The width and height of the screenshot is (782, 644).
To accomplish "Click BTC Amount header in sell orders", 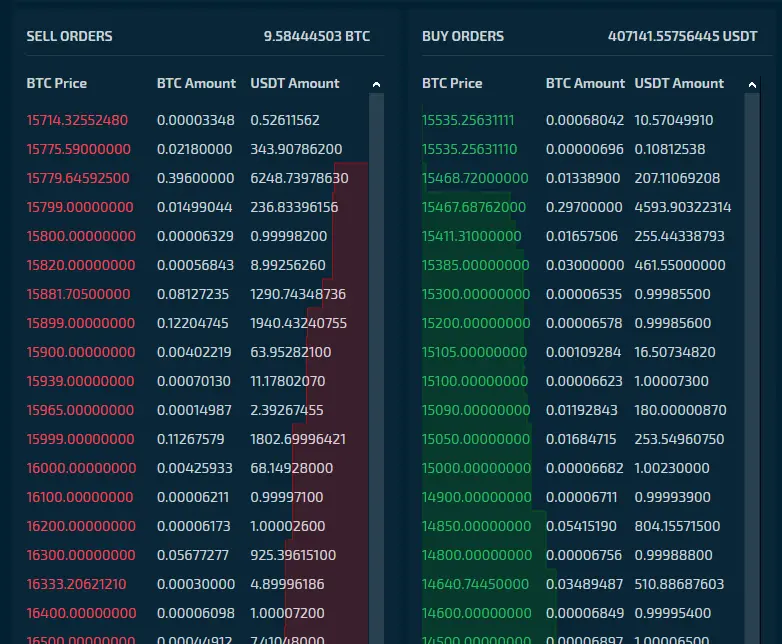I will point(196,83).
